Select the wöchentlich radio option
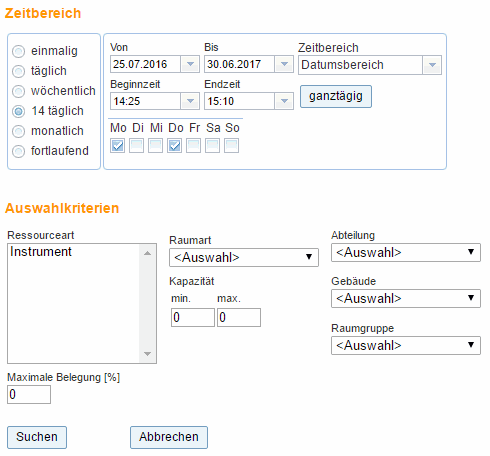 click(18, 91)
